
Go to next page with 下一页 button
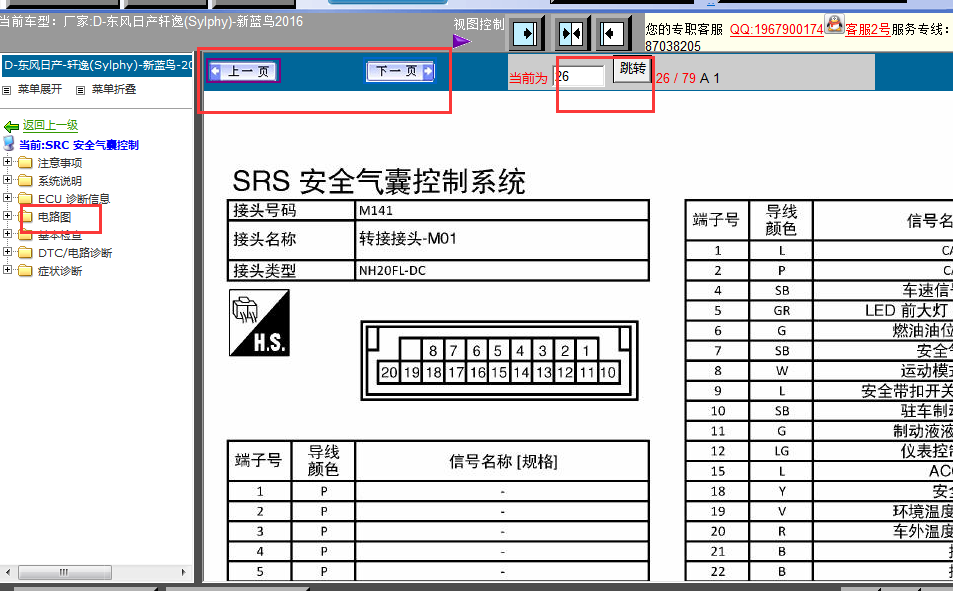(x=401, y=71)
